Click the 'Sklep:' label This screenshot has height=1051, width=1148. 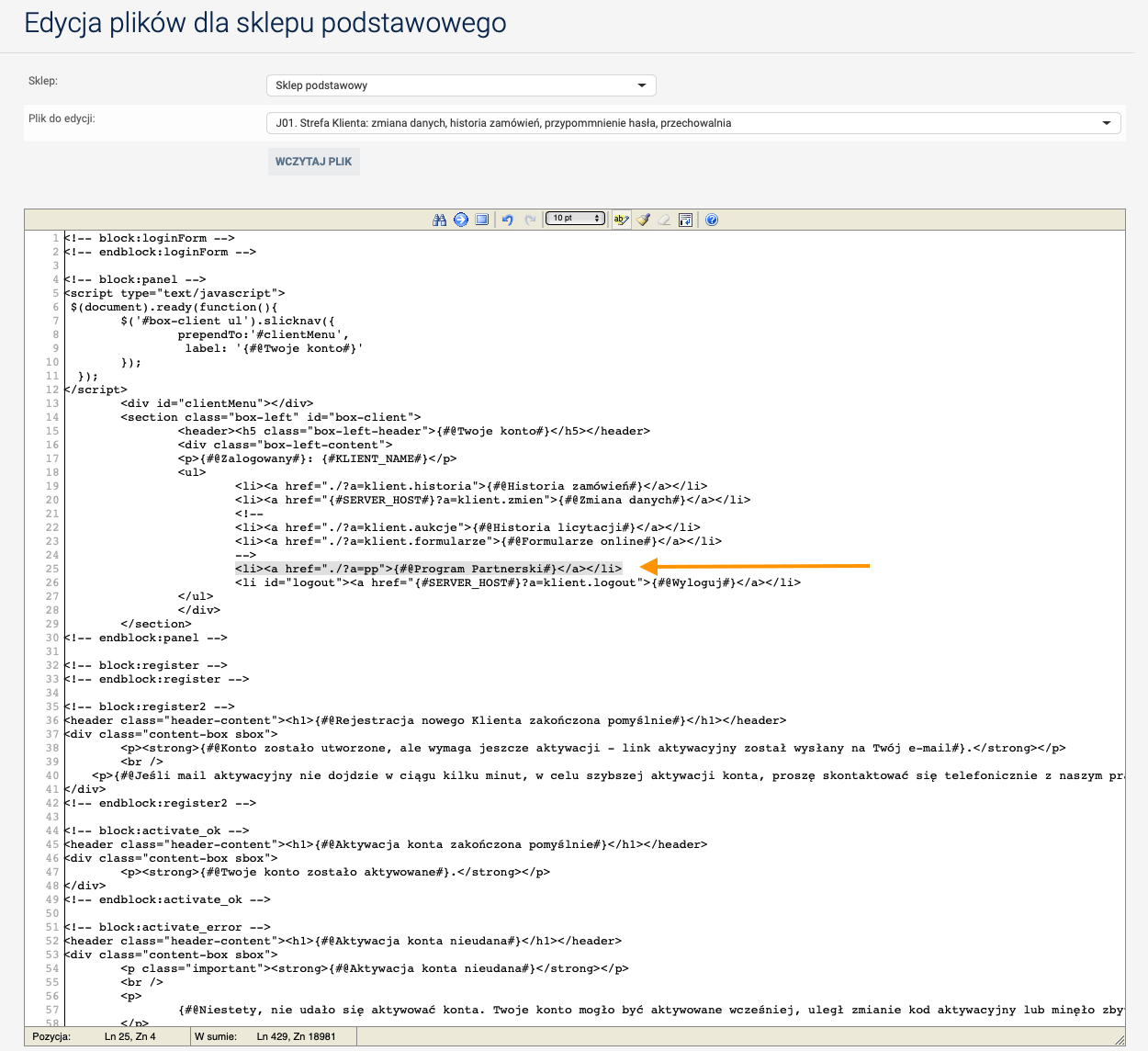click(43, 81)
